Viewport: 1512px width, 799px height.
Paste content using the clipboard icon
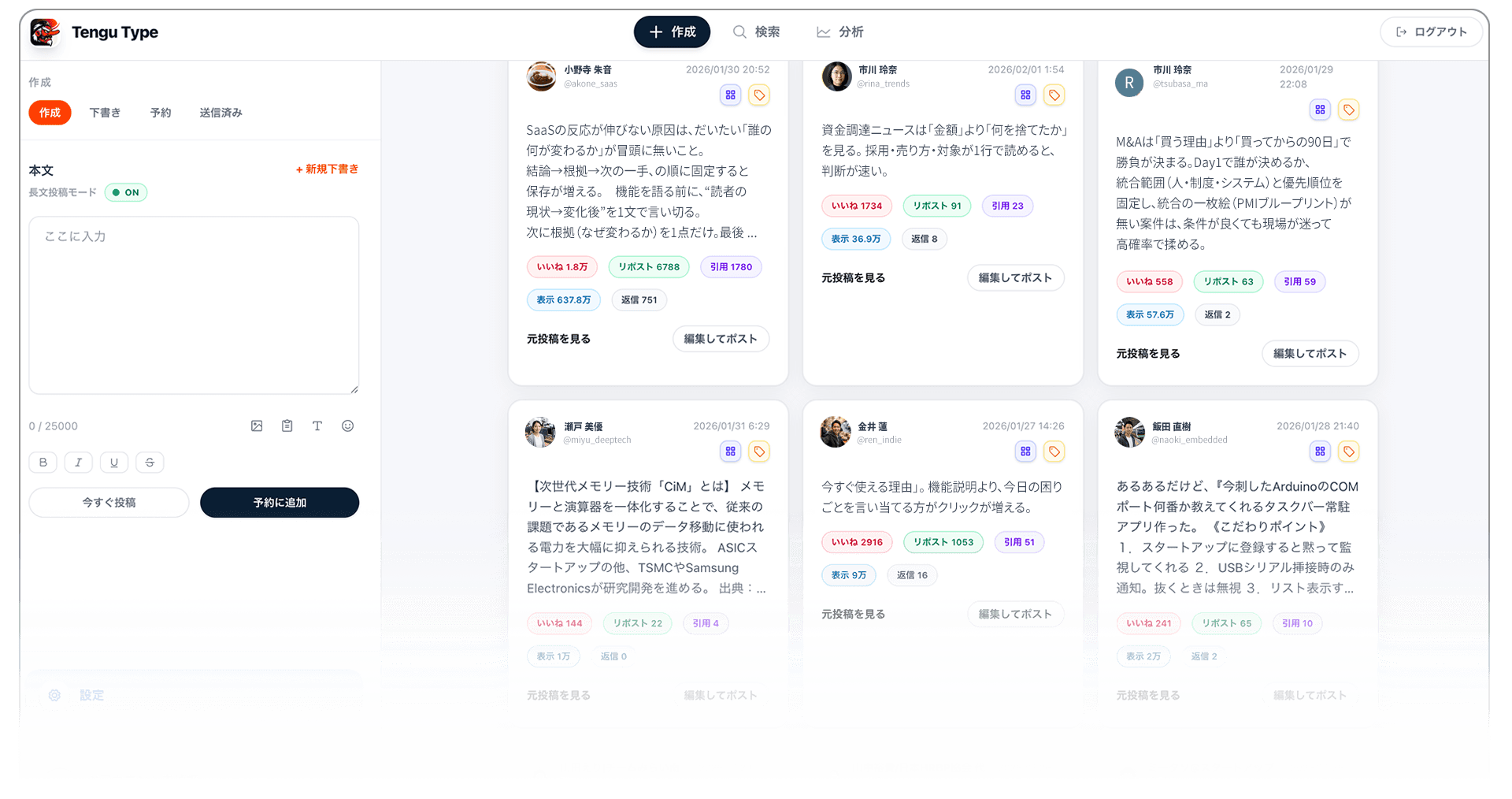click(x=287, y=426)
